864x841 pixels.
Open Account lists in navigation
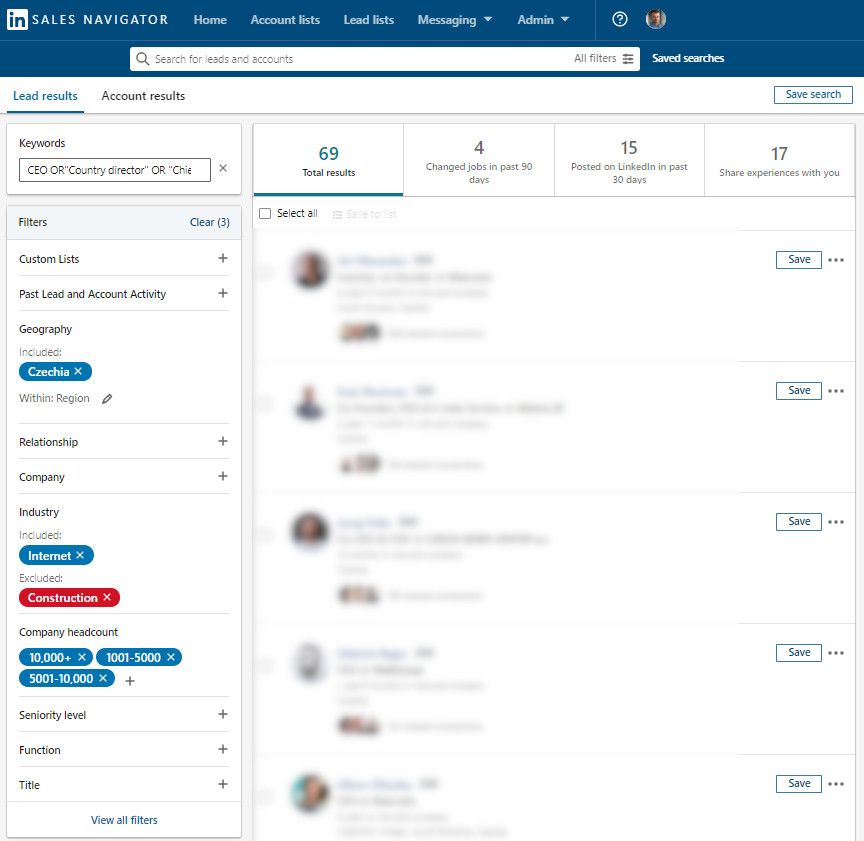(x=285, y=20)
